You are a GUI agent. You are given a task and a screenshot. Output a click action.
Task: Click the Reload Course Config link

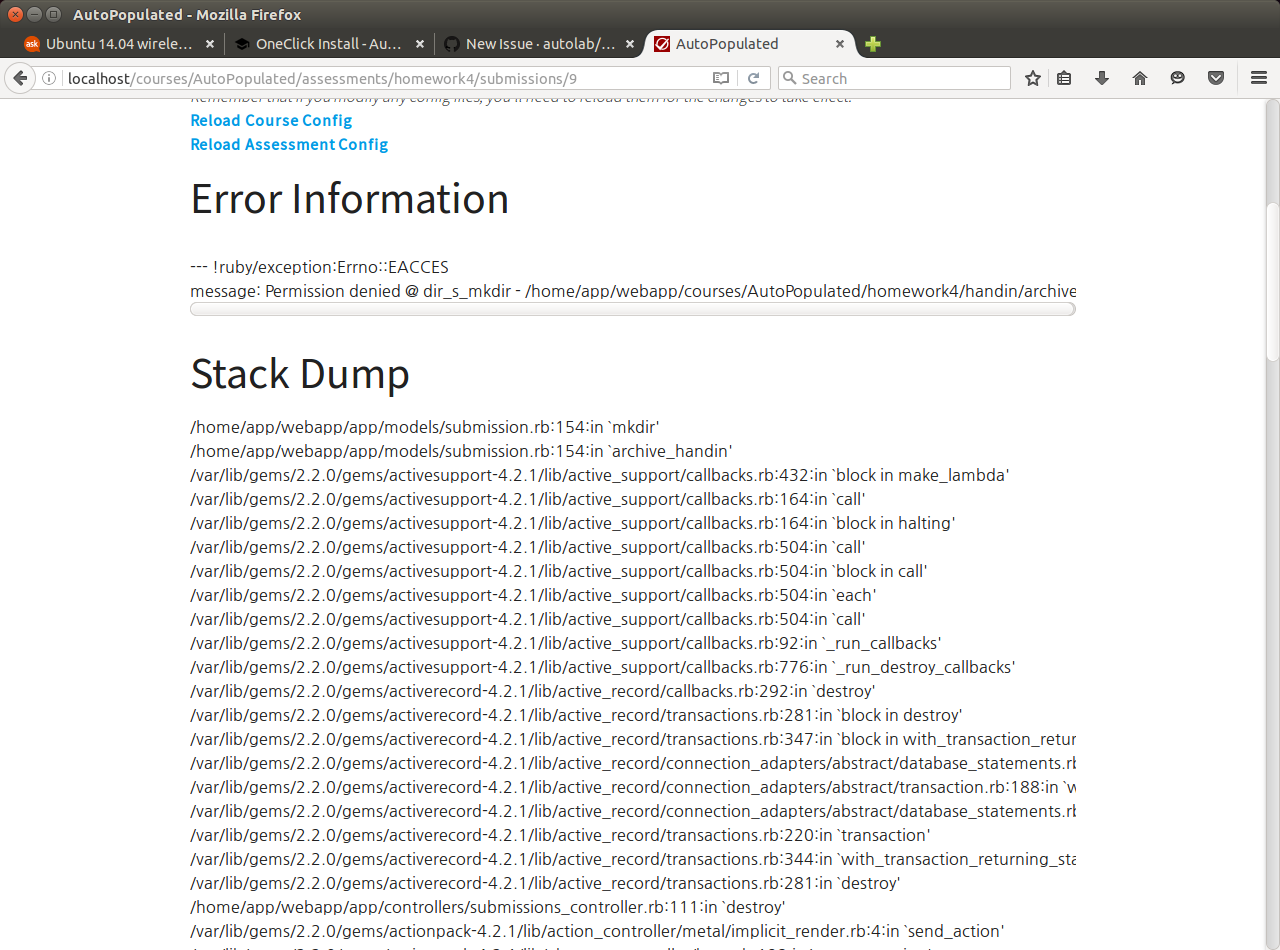point(271,120)
